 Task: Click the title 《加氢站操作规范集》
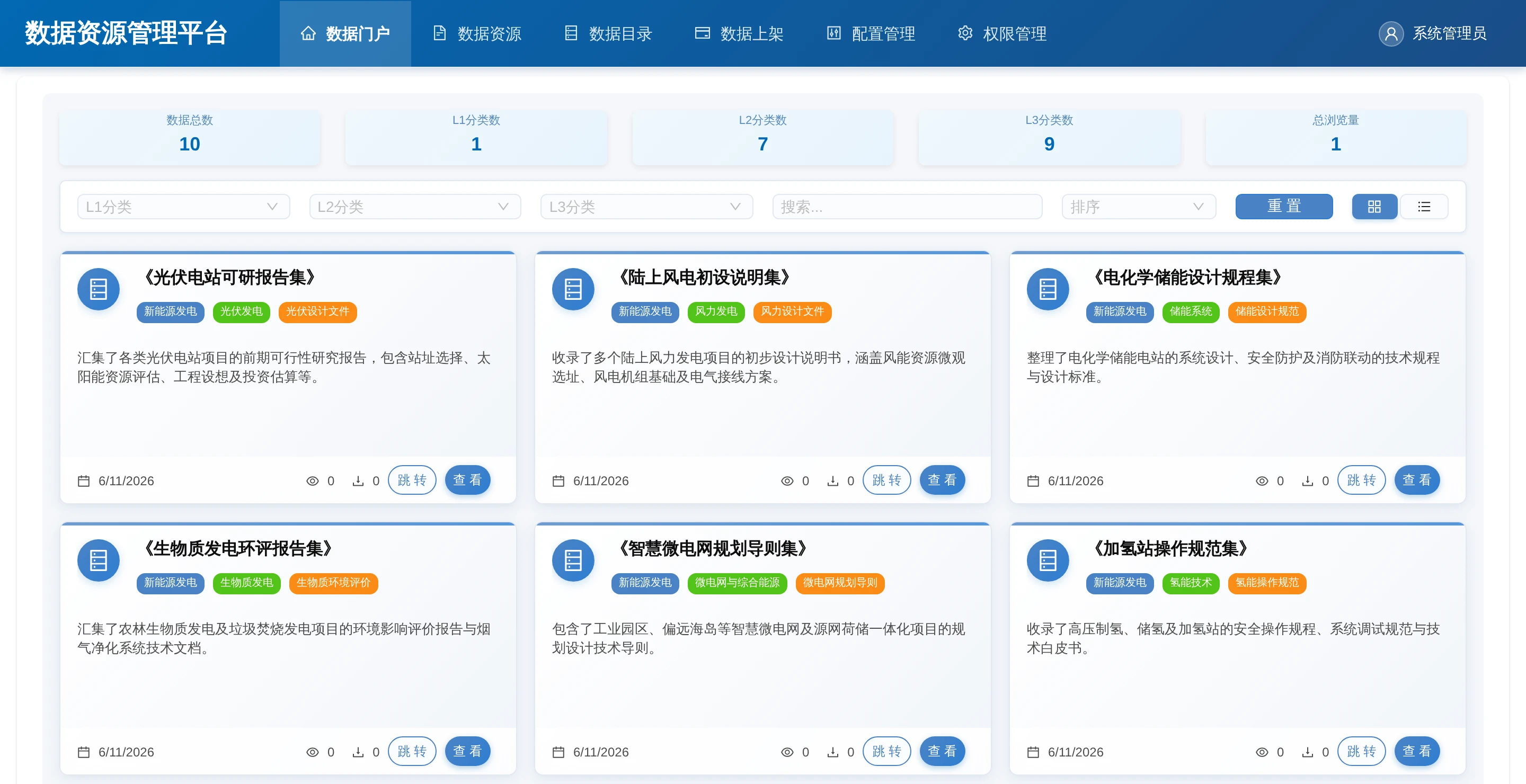1170,548
